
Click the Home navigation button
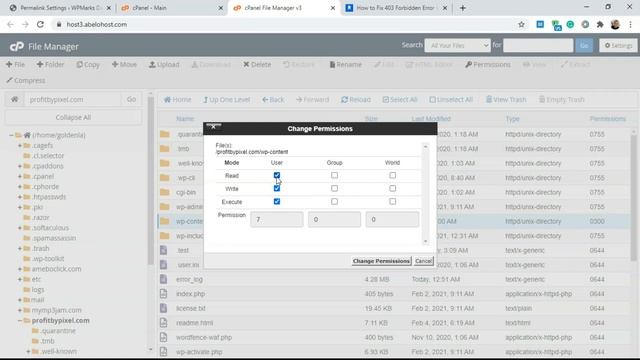177,100
